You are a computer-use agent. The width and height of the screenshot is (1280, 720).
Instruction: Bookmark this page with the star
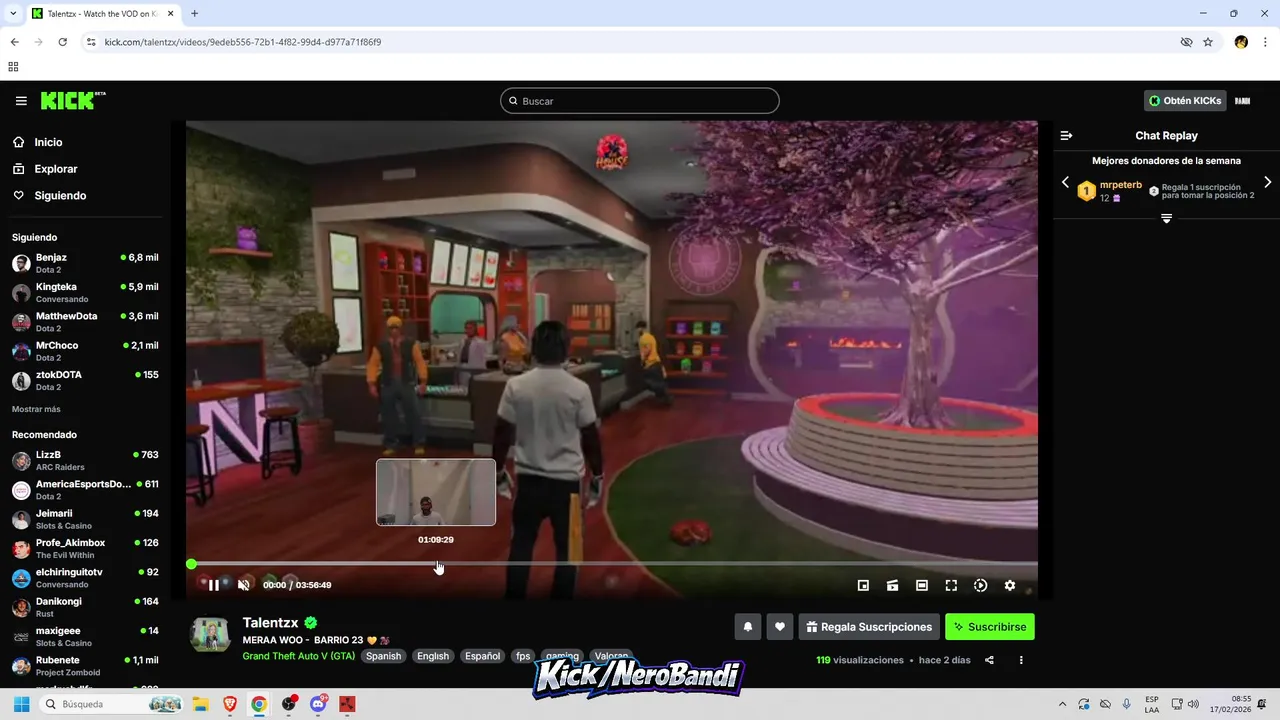point(1208,42)
